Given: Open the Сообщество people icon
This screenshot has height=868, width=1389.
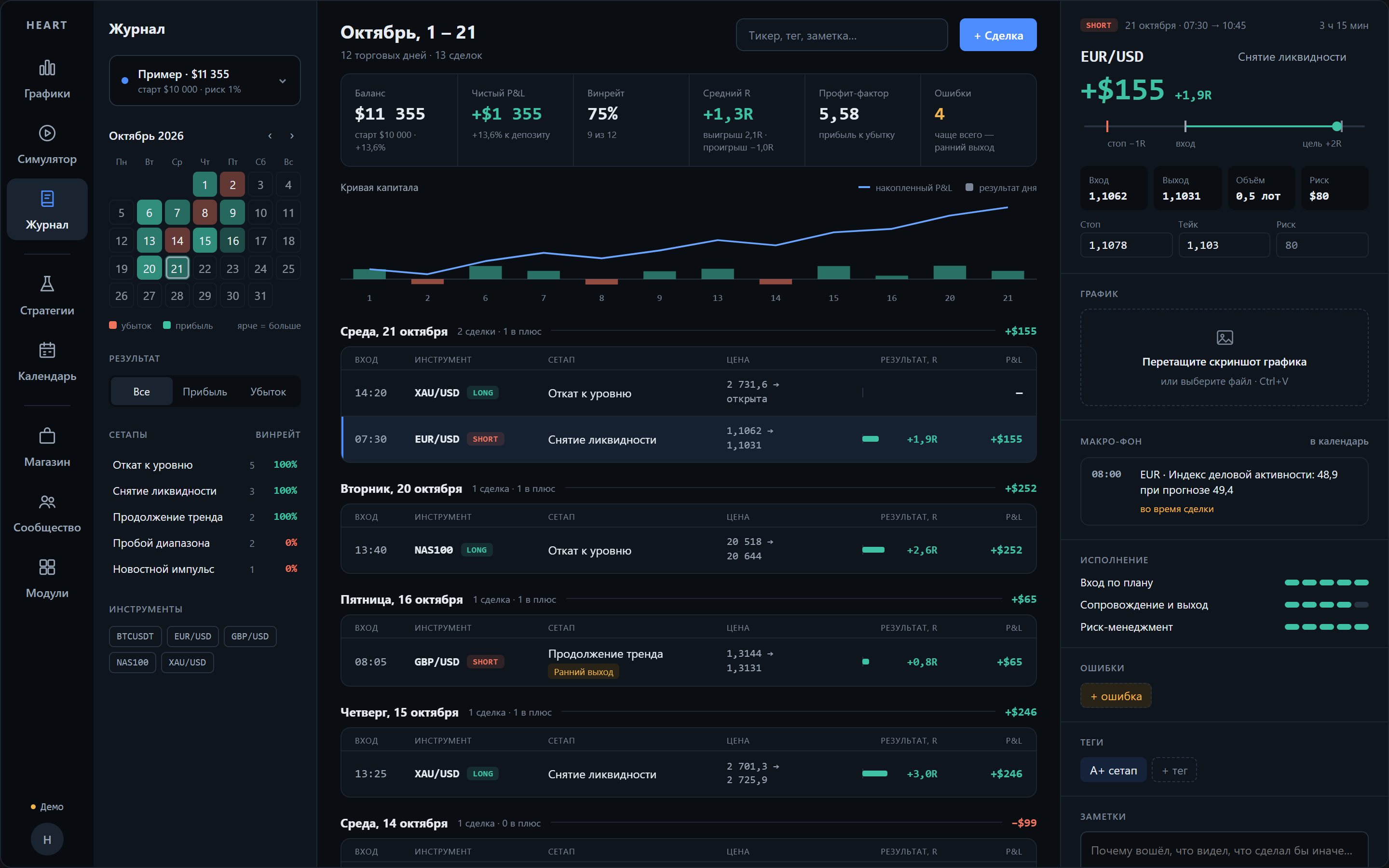Looking at the screenshot, I should [x=47, y=501].
